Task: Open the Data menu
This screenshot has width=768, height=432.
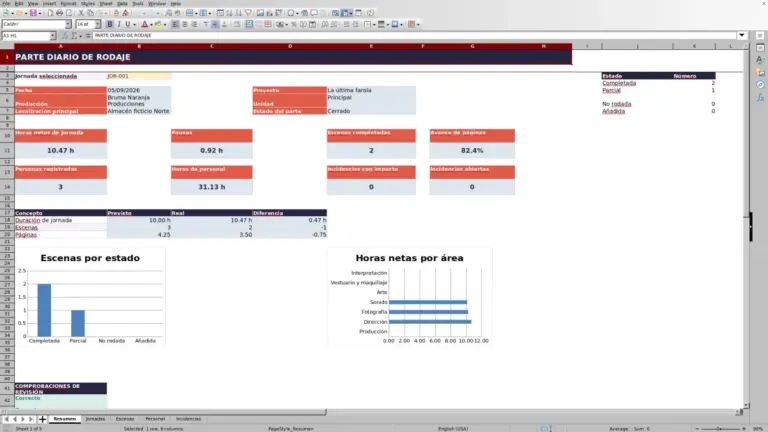Action: pyautogui.click(x=122, y=3)
